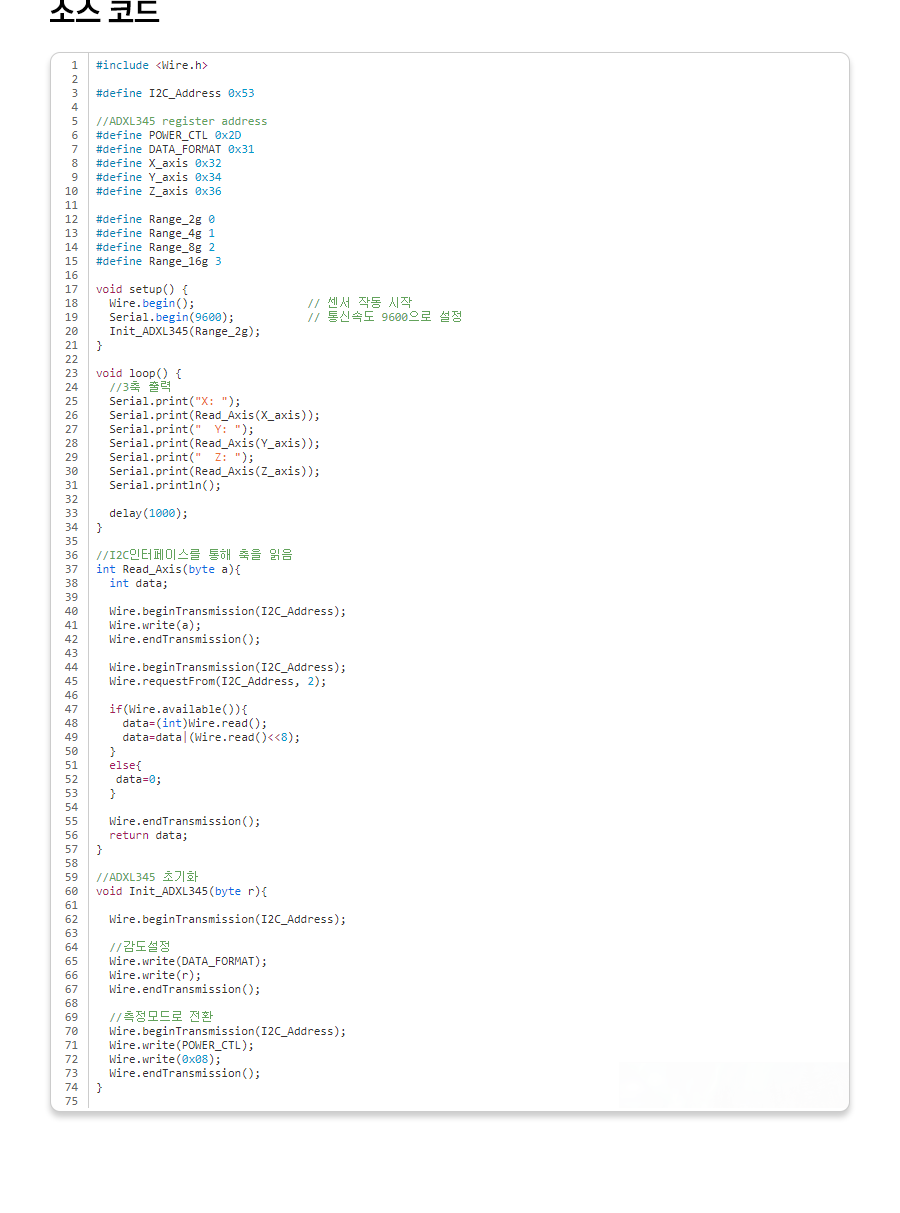Click the 0x53 I2C address value
This screenshot has width=900, height=1213.
(241, 93)
